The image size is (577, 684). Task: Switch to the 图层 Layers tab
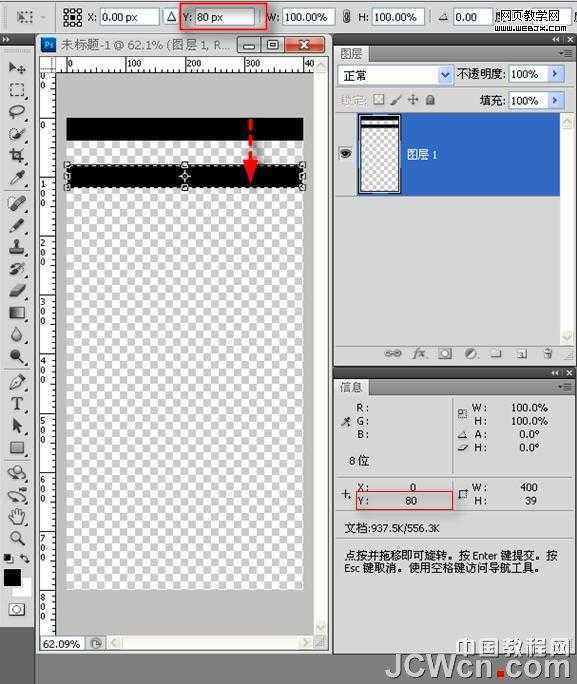click(351, 54)
